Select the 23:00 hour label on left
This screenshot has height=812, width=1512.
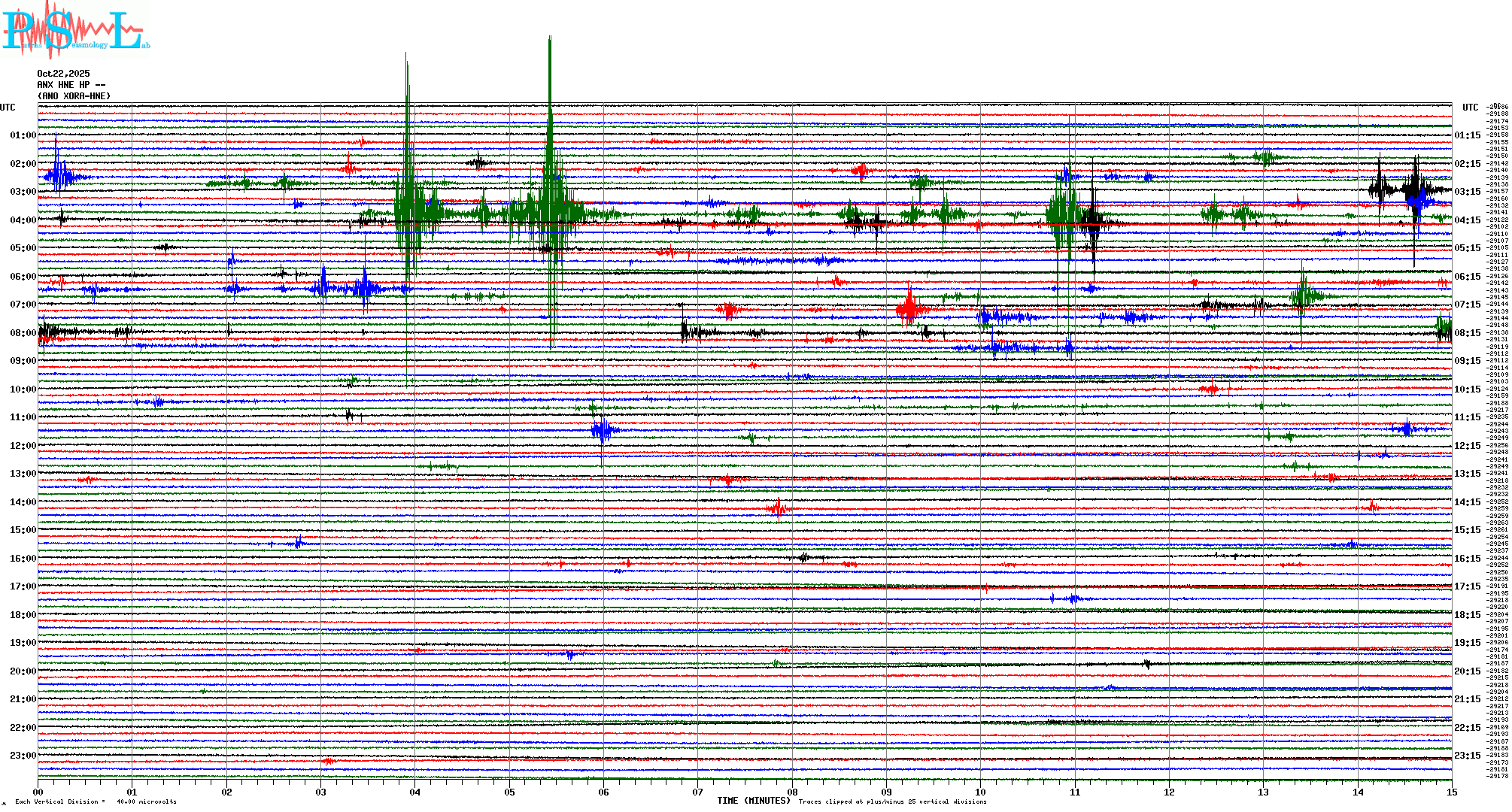tap(23, 756)
